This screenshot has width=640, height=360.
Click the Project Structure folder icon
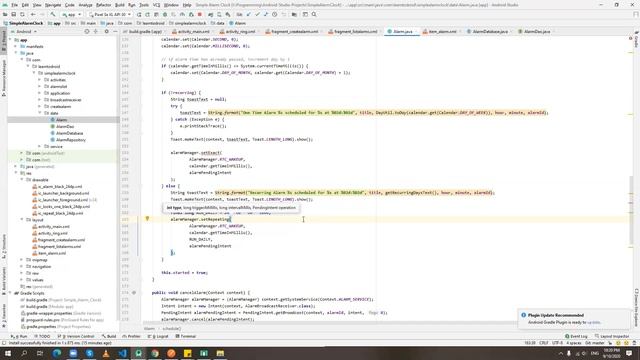pos(294,15)
